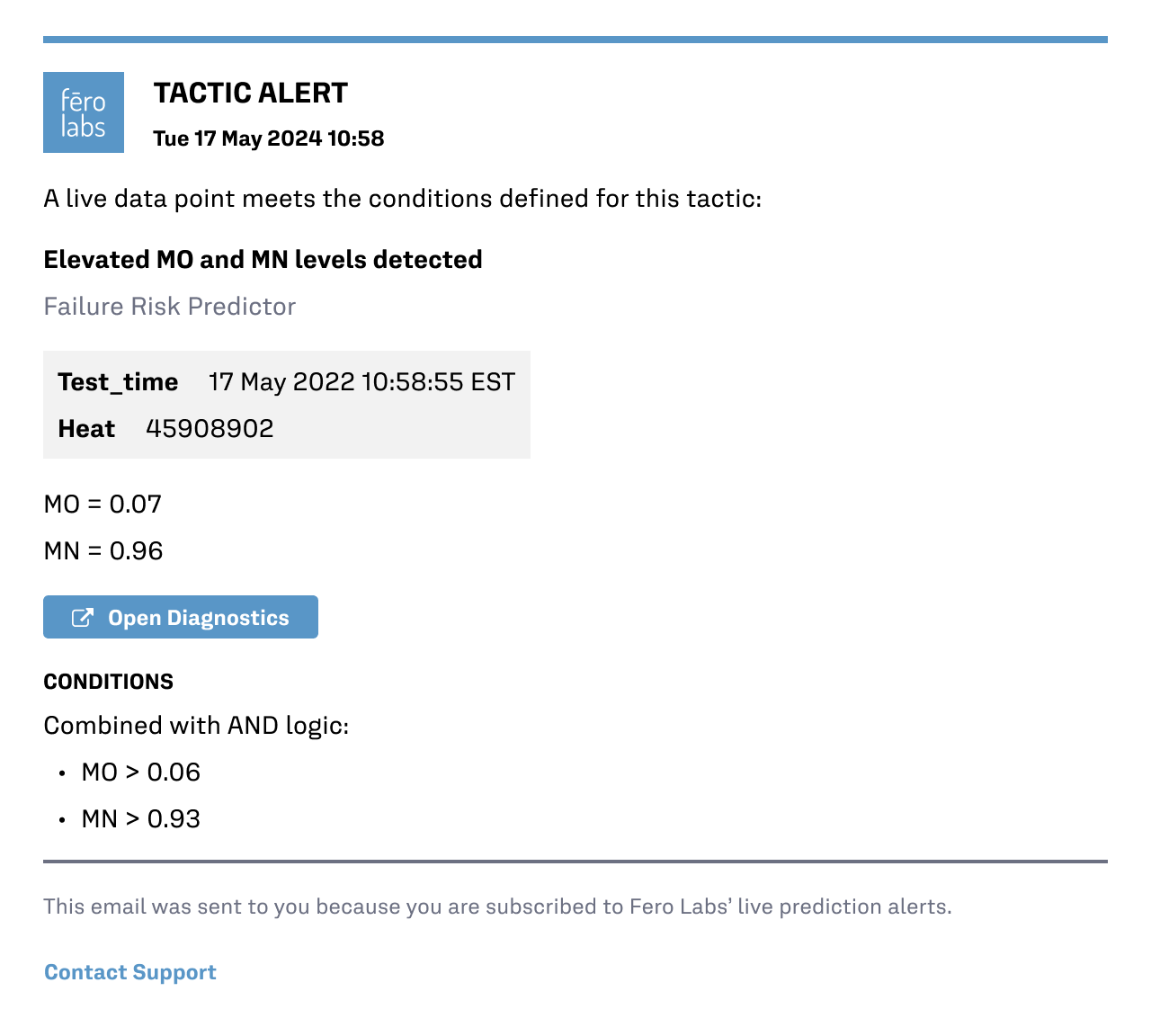Click the MO = 0.07 reading
1151x1036 pixels.
click(x=103, y=504)
